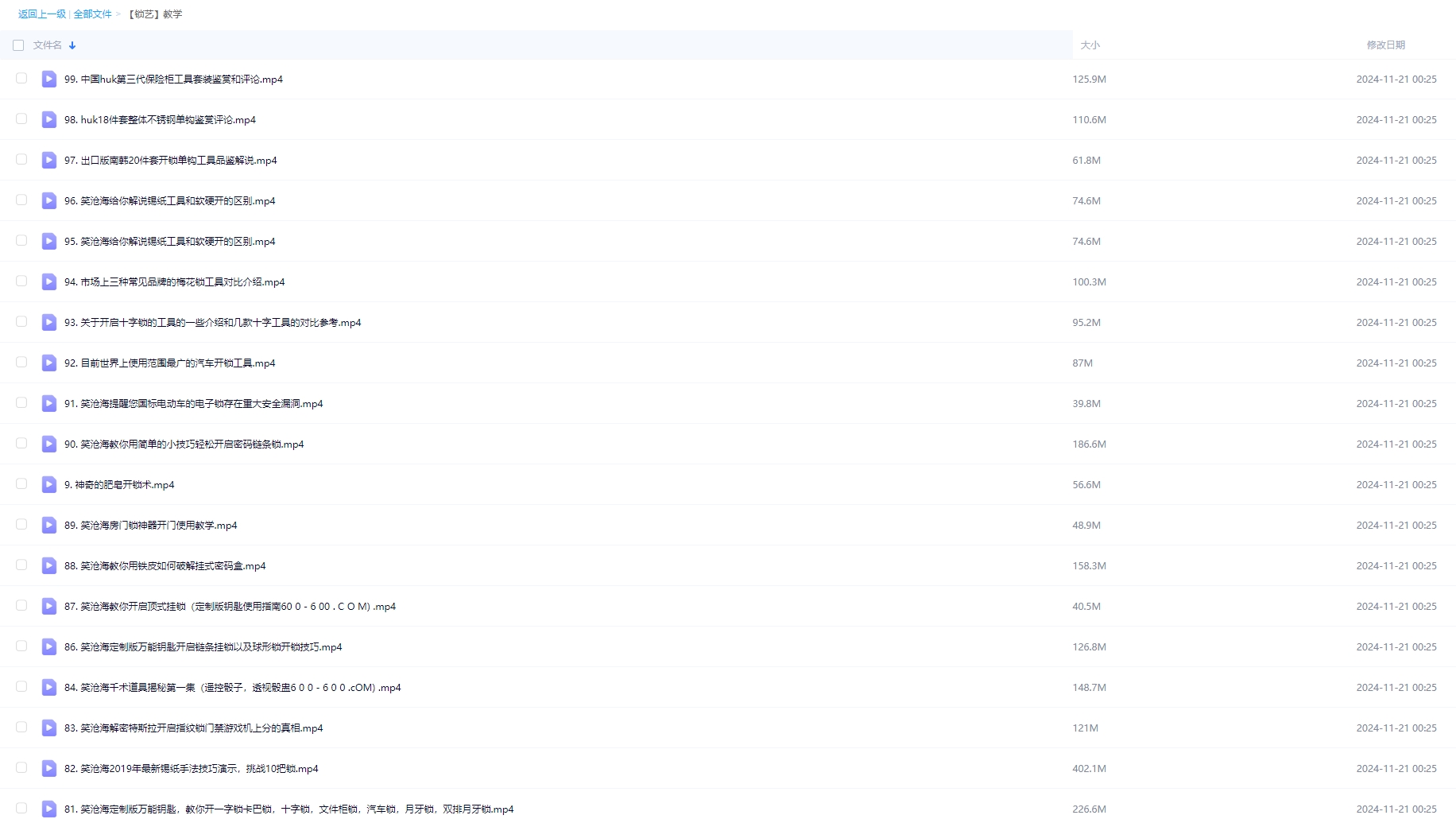Open file 92. 目前世界上使用范围最广 mp4
The image size is (1456, 819).
click(169, 363)
